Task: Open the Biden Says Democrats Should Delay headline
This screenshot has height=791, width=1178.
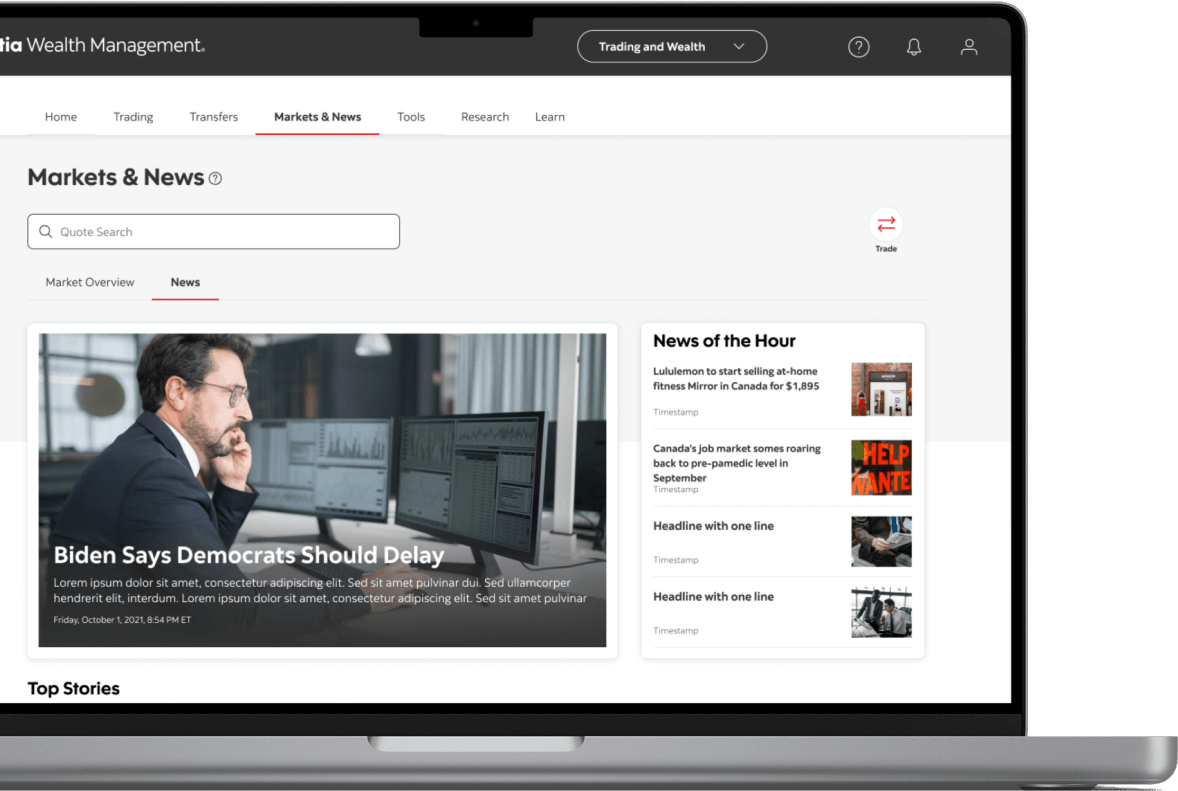Action: pos(249,555)
